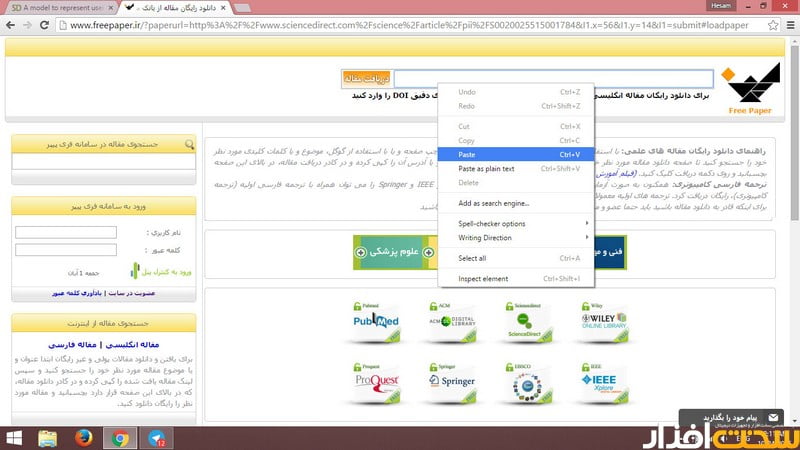Open the ScienceDirect database logo
The width and height of the screenshot is (800, 450).
click(x=528, y=322)
